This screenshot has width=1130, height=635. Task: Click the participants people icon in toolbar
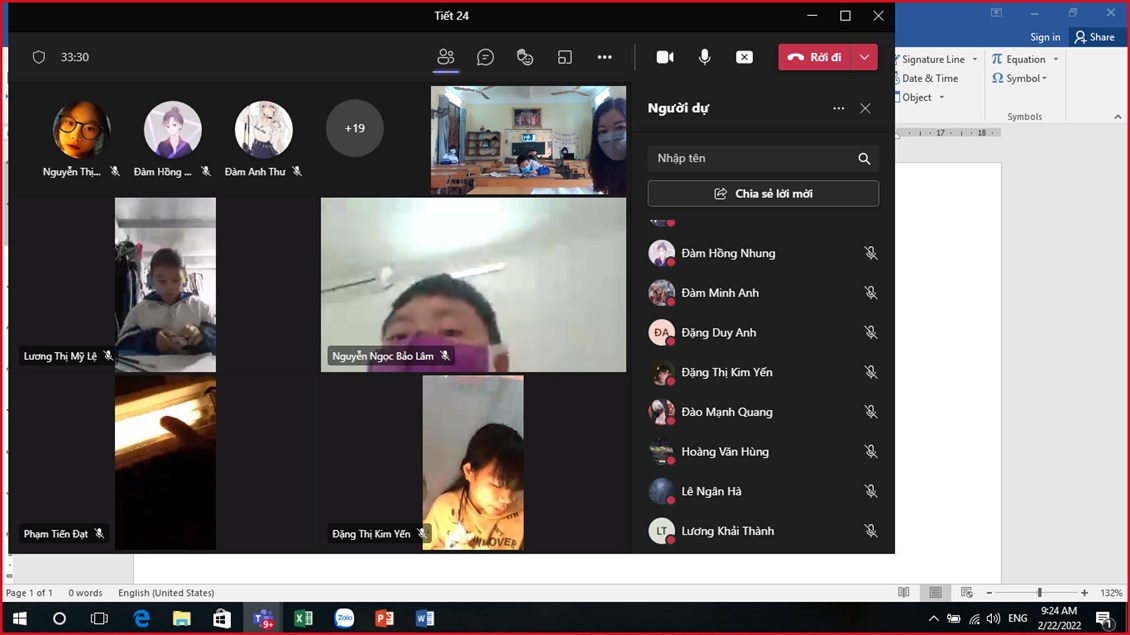[x=446, y=58]
